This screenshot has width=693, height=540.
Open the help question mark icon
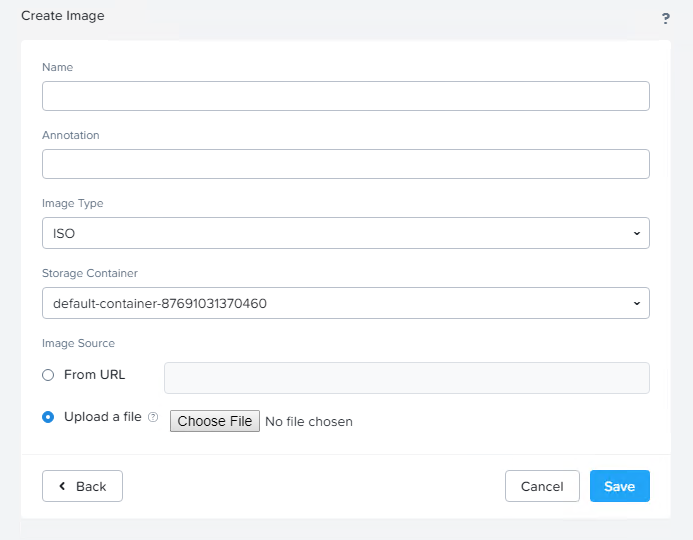(x=666, y=18)
